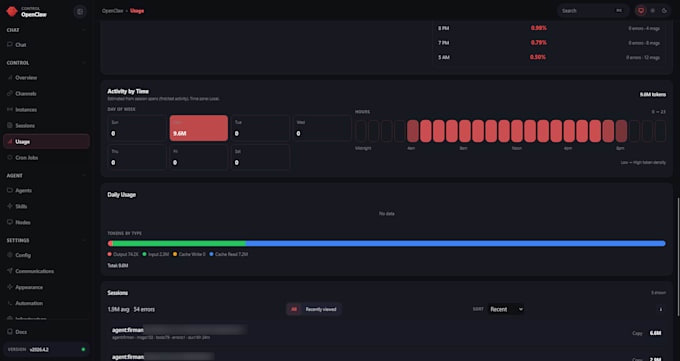
Task: Click the Overview chart icon
Action: click(x=10, y=78)
